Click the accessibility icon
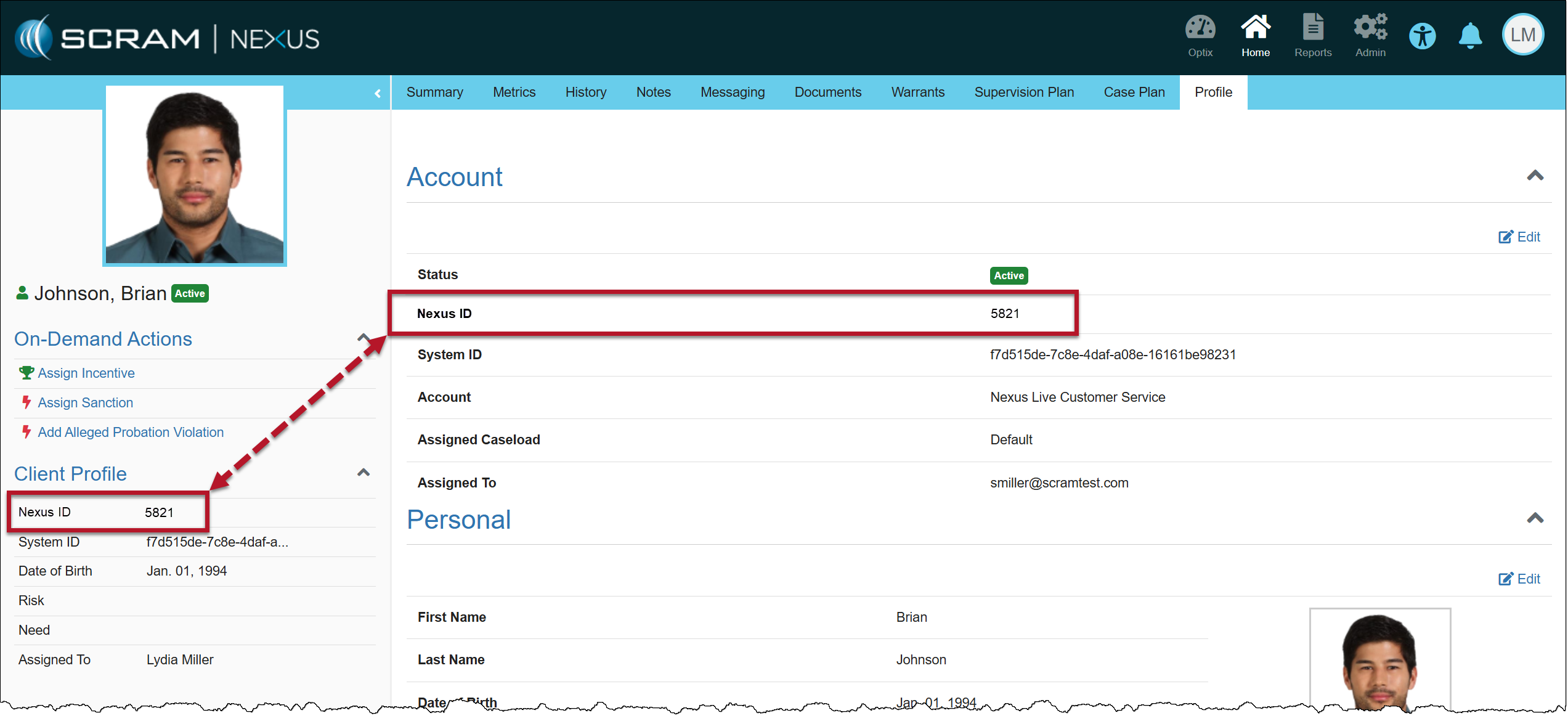Screen dimensions: 1568x721 click(x=1422, y=36)
